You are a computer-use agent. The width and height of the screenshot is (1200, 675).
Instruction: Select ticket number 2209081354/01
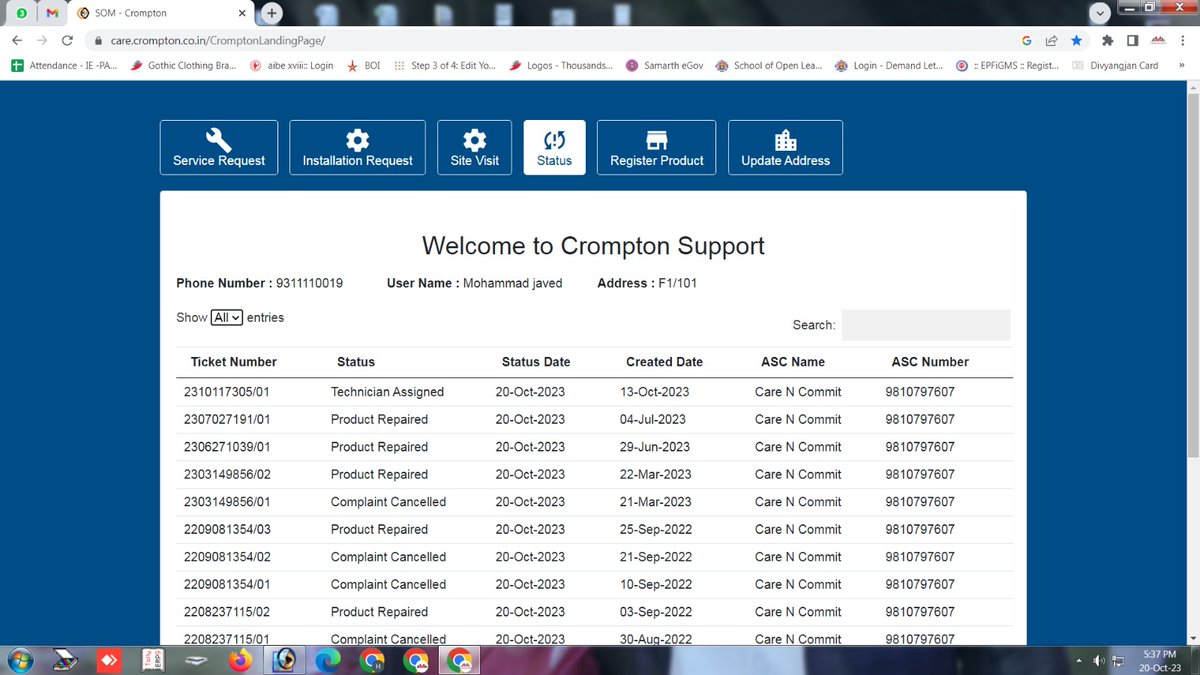(227, 584)
